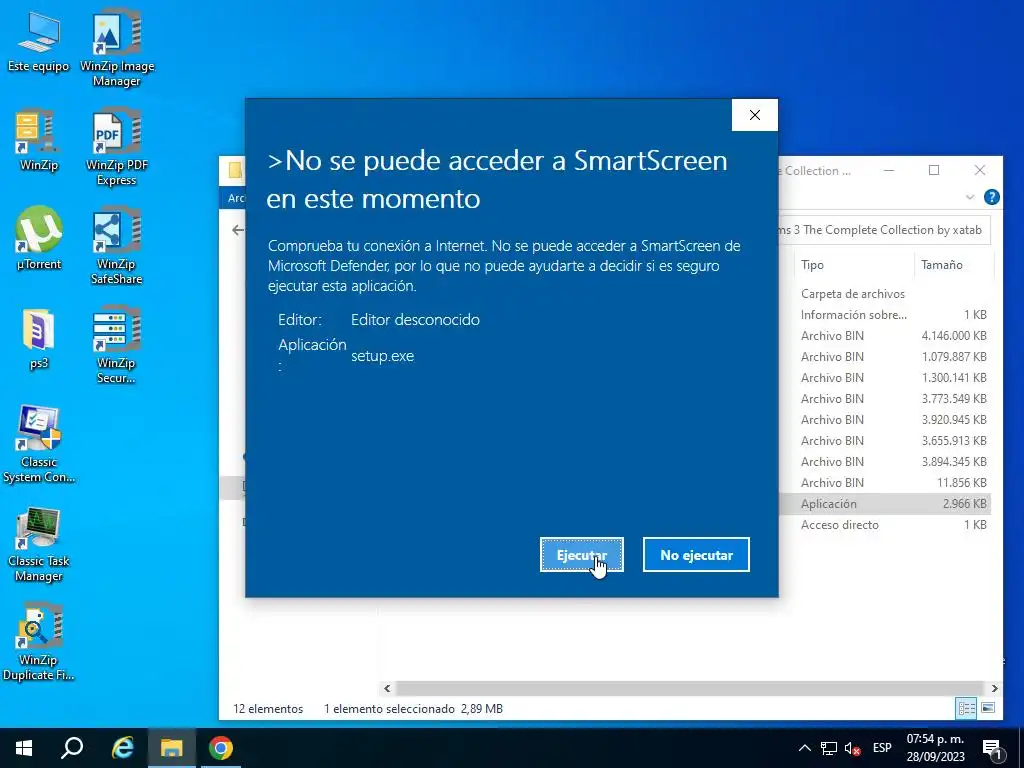Image resolution: width=1024 pixels, height=768 pixels.
Task: Maximize the Explorer window
Action: (x=934, y=170)
